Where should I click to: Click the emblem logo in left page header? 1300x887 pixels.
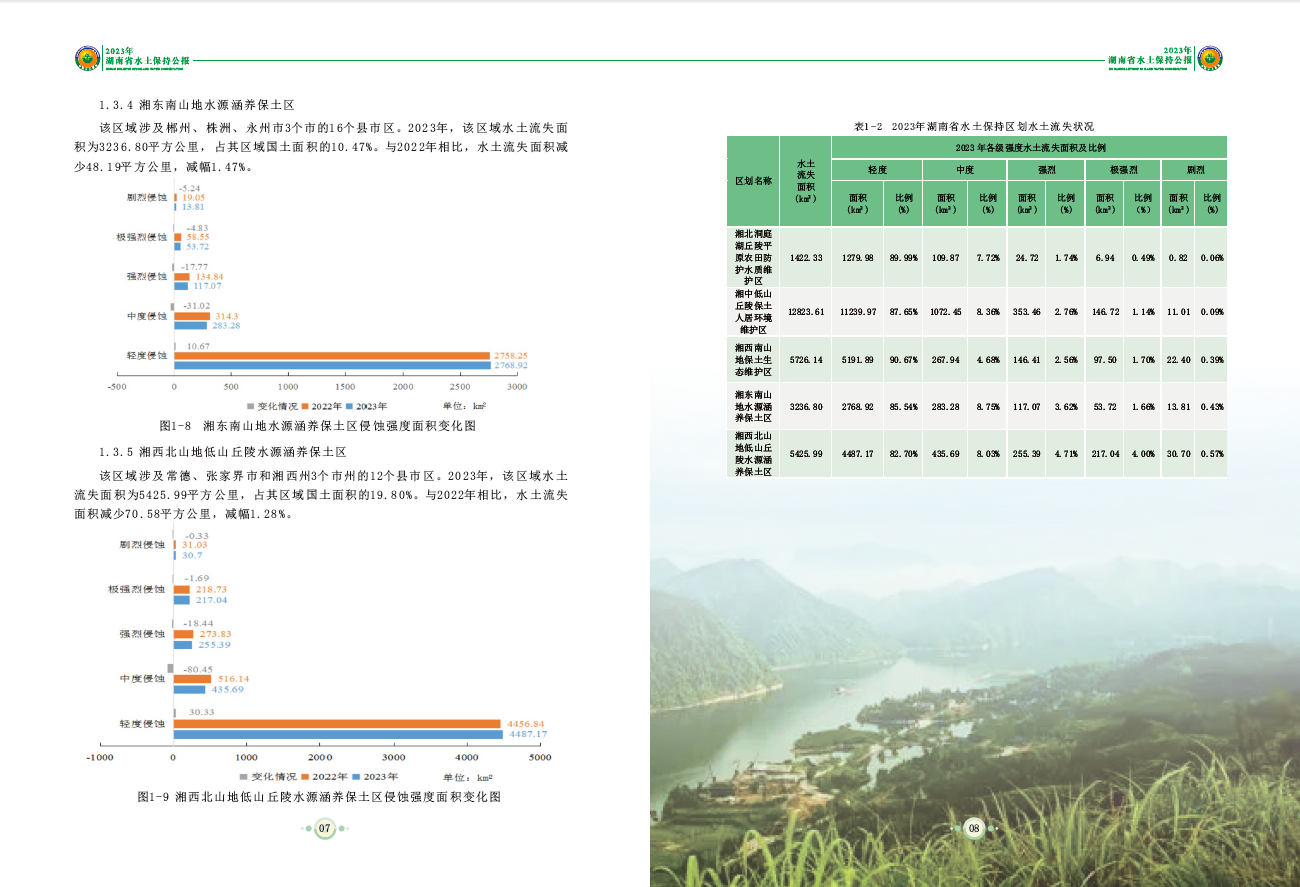click(x=88, y=59)
